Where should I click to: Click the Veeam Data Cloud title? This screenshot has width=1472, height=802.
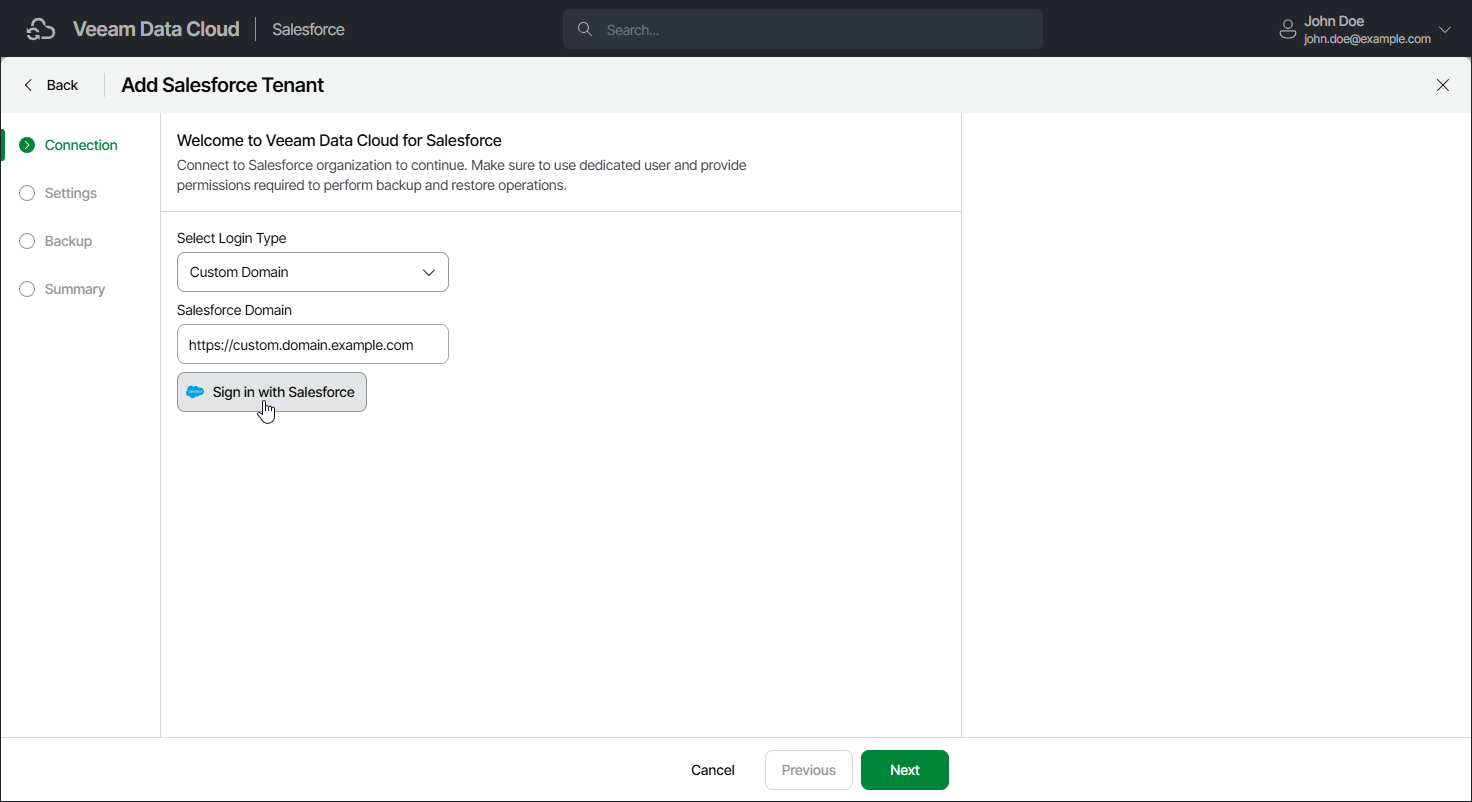click(x=156, y=29)
